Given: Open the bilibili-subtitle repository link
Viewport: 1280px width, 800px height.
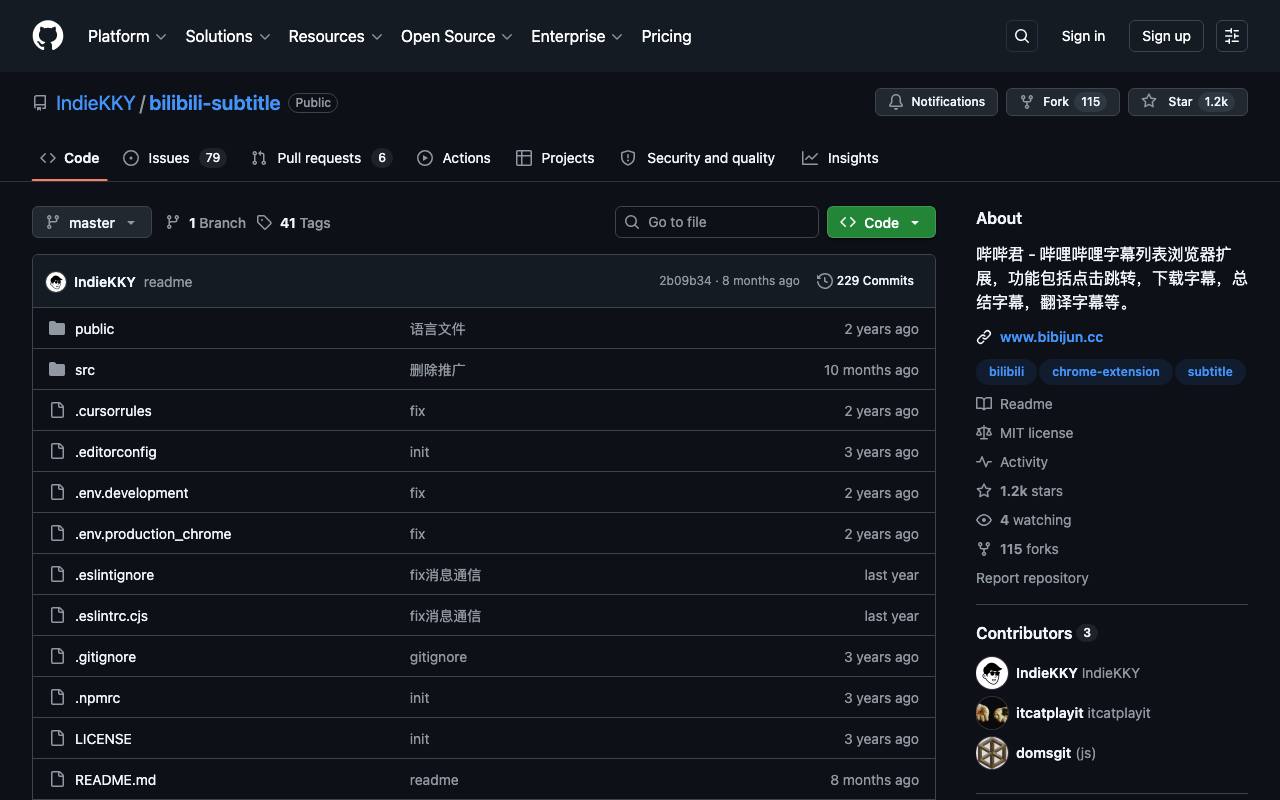Looking at the screenshot, I should click(214, 103).
